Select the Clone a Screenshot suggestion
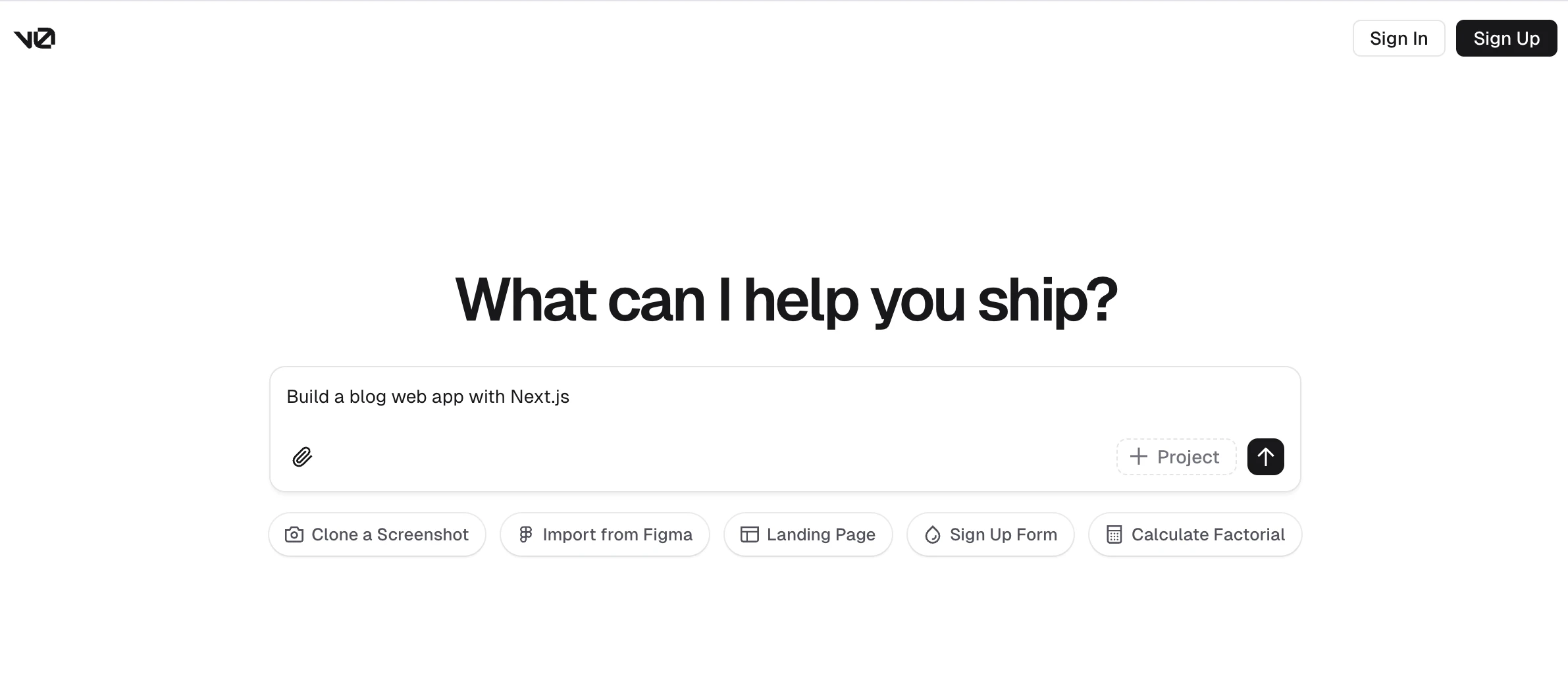 pyautogui.click(x=377, y=534)
